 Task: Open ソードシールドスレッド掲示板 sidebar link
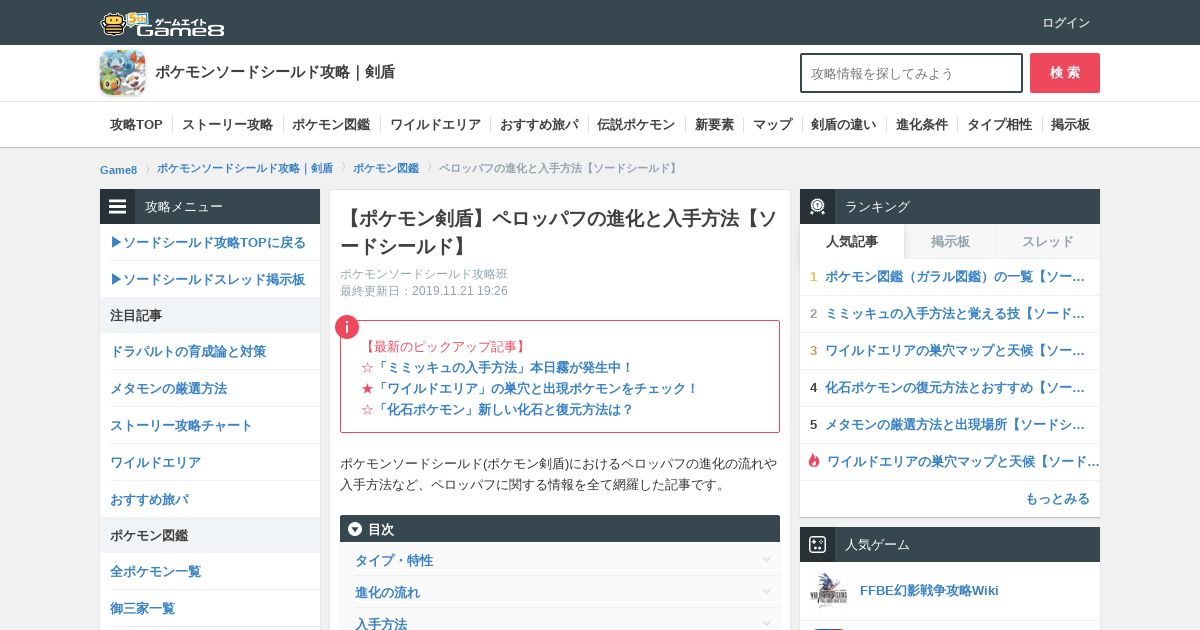tap(208, 279)
